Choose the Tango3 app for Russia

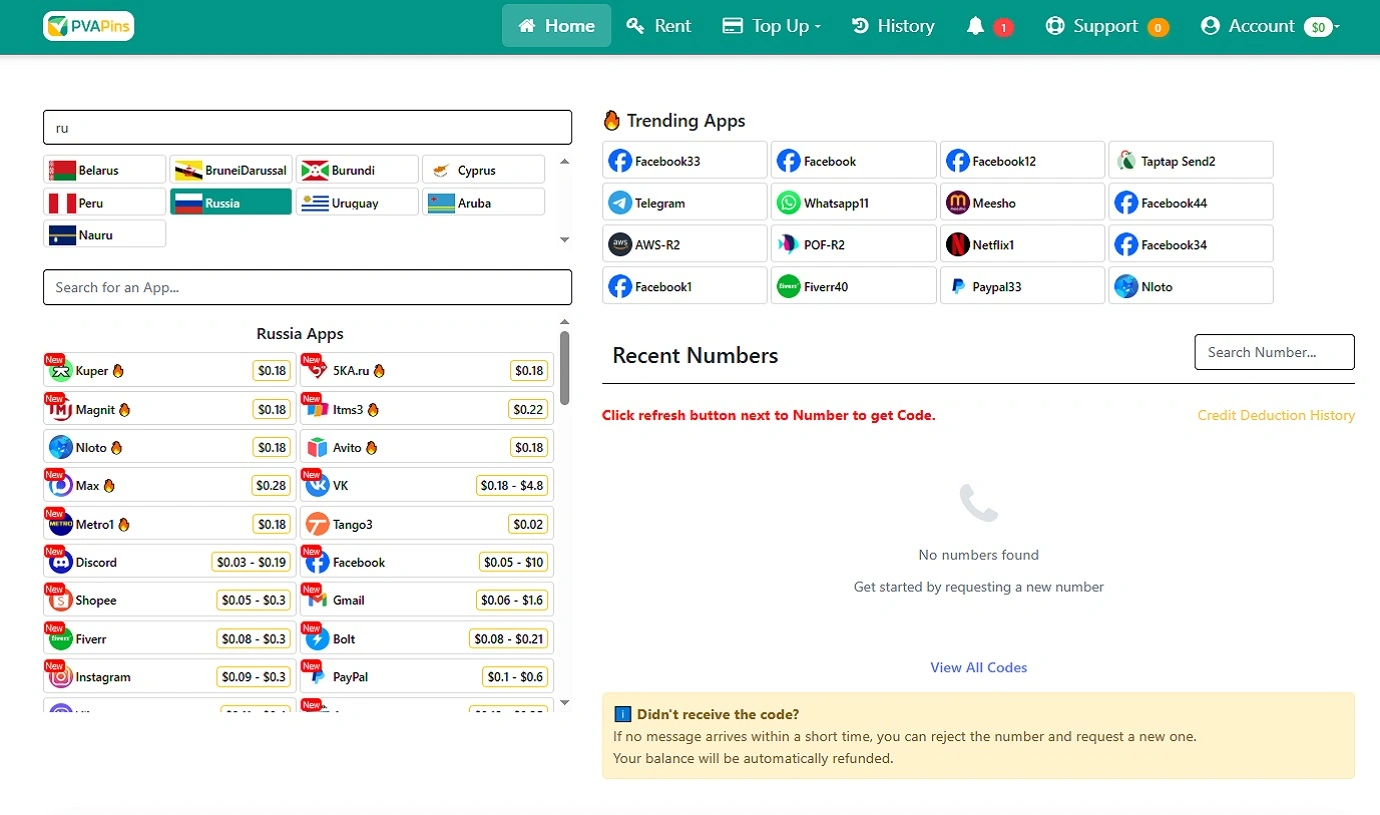coord(427,524)
